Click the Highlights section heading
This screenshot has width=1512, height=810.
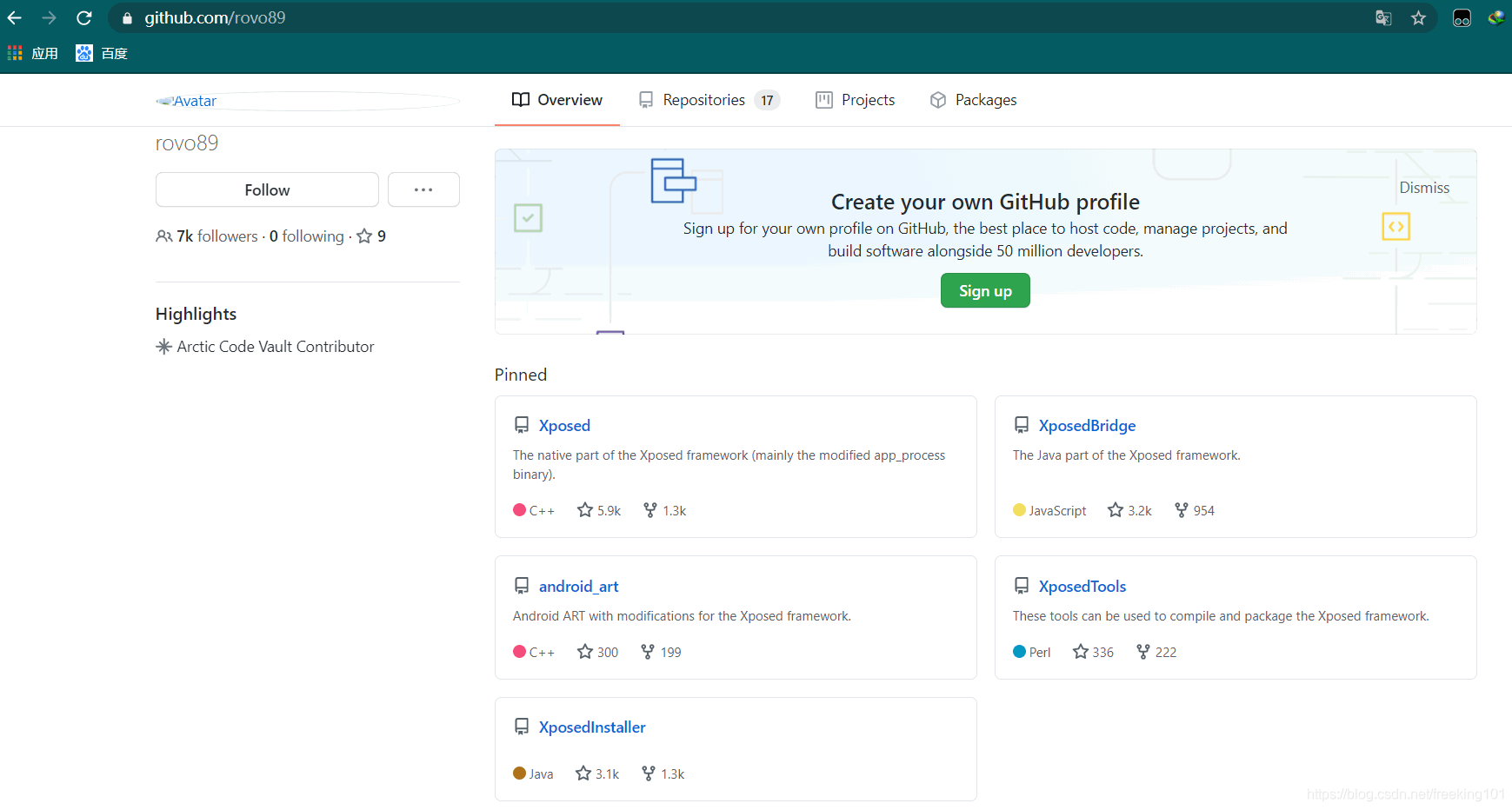coord(196,314)
